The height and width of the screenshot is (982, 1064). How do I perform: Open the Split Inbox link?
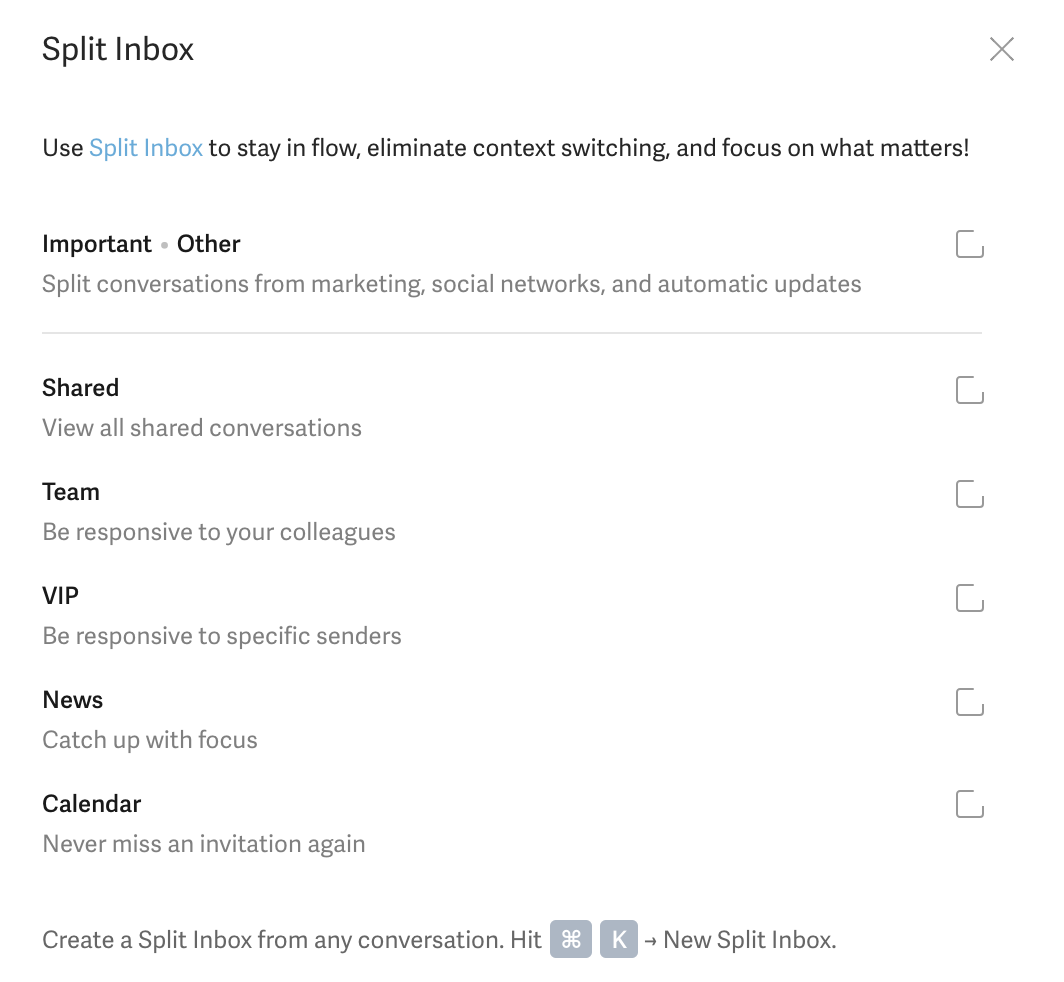click(x=146, y=149)
